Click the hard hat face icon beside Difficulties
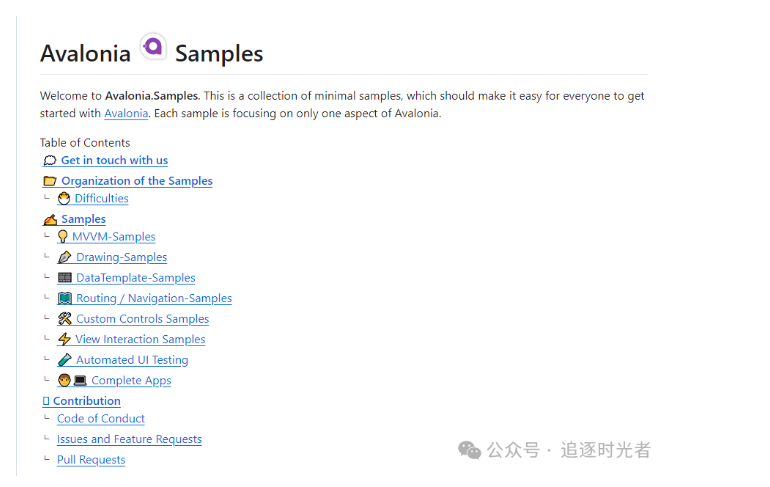This screenshot has width=770, height=487. tap(64, 198)
